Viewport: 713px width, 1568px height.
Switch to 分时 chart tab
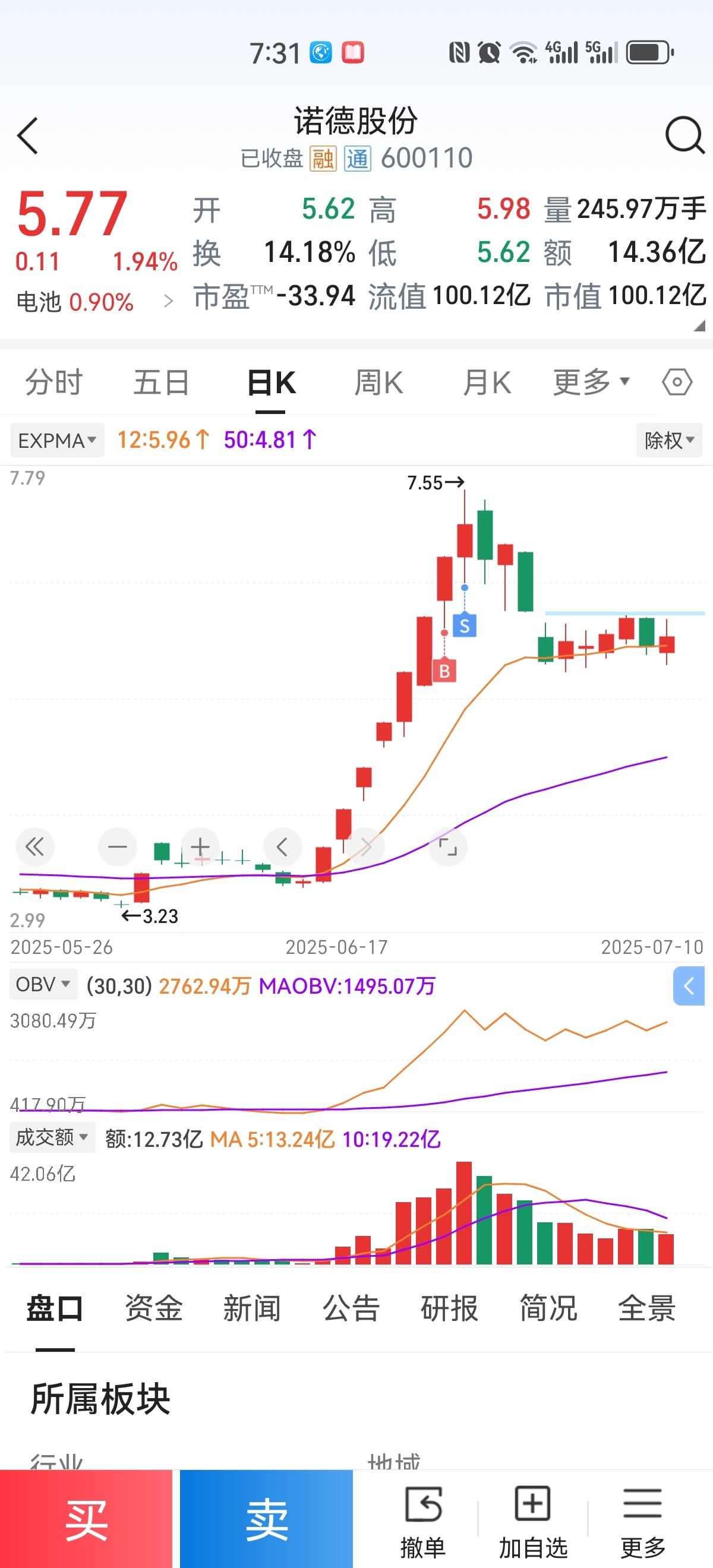pos(53,382)
